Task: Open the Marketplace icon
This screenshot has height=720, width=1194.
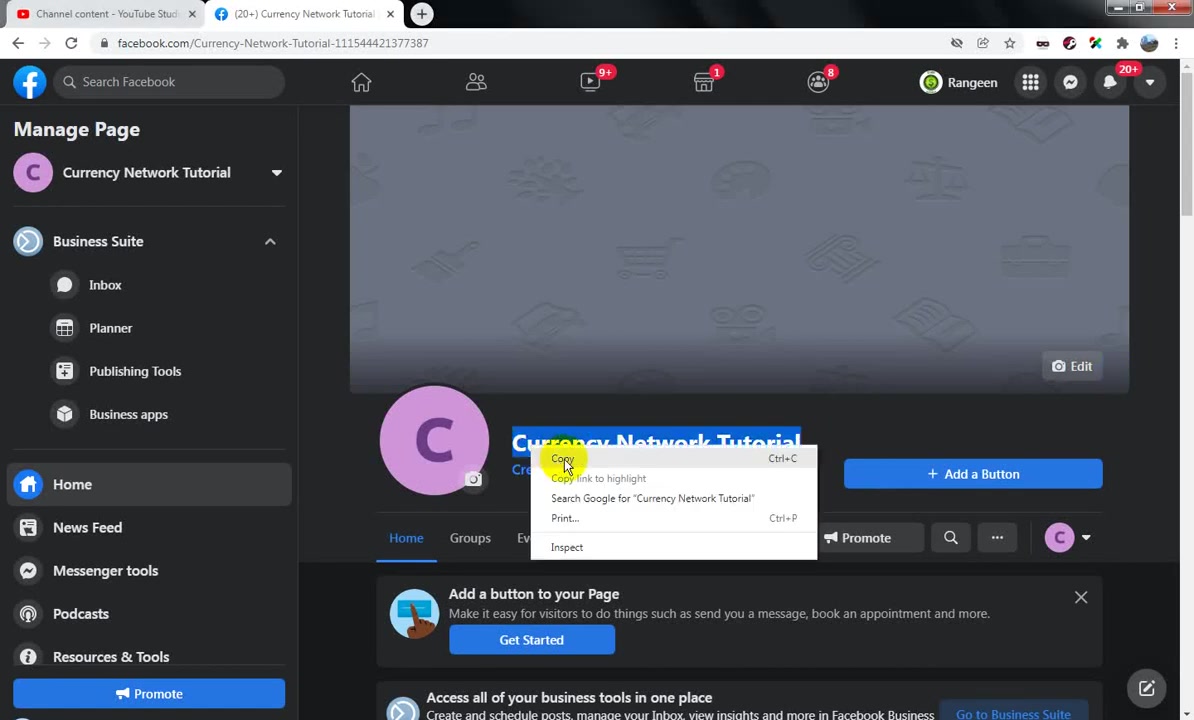Action: pyautogui.click(x=704, y=82)
